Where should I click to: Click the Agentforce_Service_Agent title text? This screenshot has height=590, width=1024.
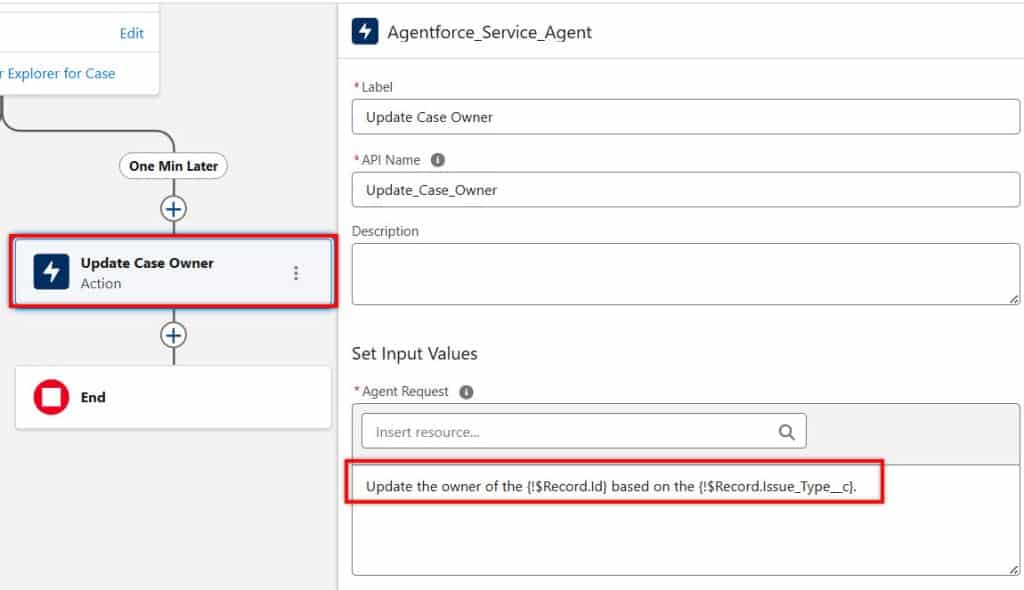click(489, 32)
